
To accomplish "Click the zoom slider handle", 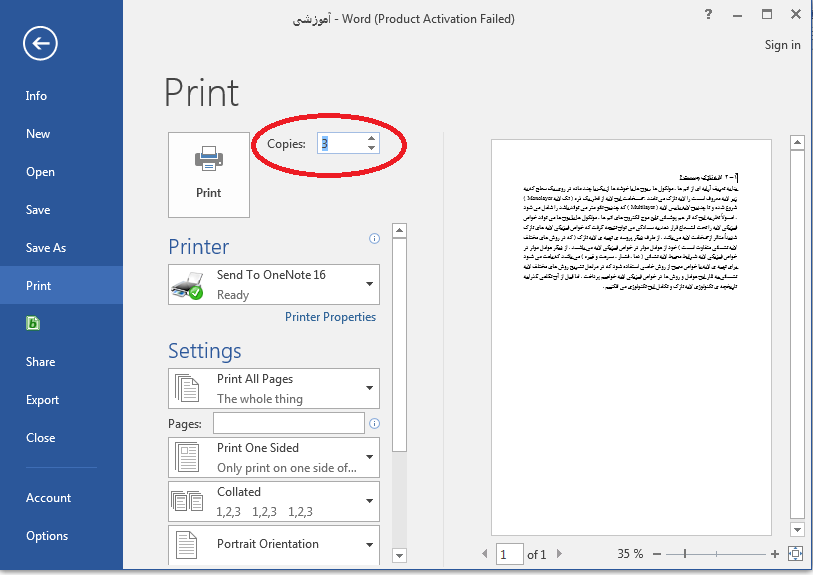I will point(685,554).
